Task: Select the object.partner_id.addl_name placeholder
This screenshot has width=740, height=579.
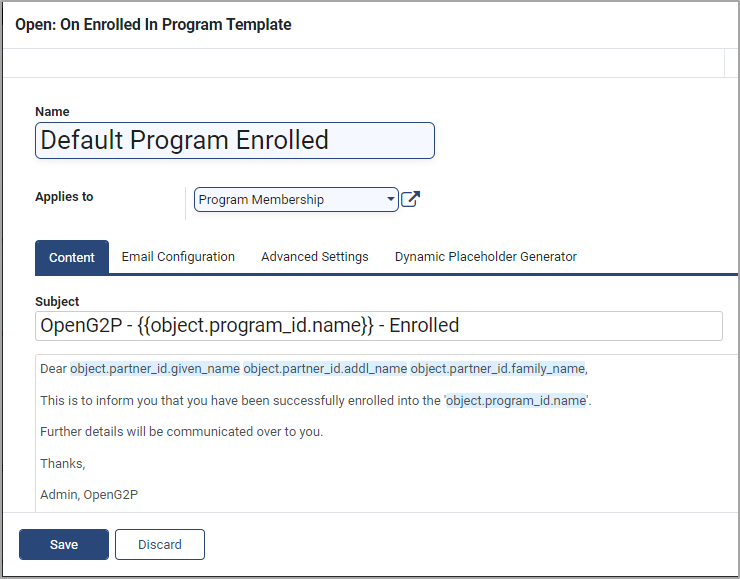Action: click(x=325, y=369)
